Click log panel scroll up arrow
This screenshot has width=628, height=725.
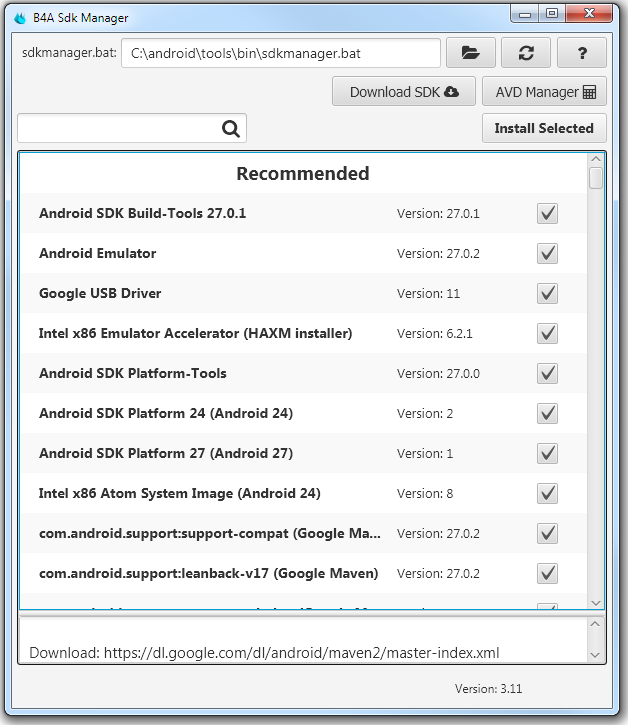pos(595,624)
